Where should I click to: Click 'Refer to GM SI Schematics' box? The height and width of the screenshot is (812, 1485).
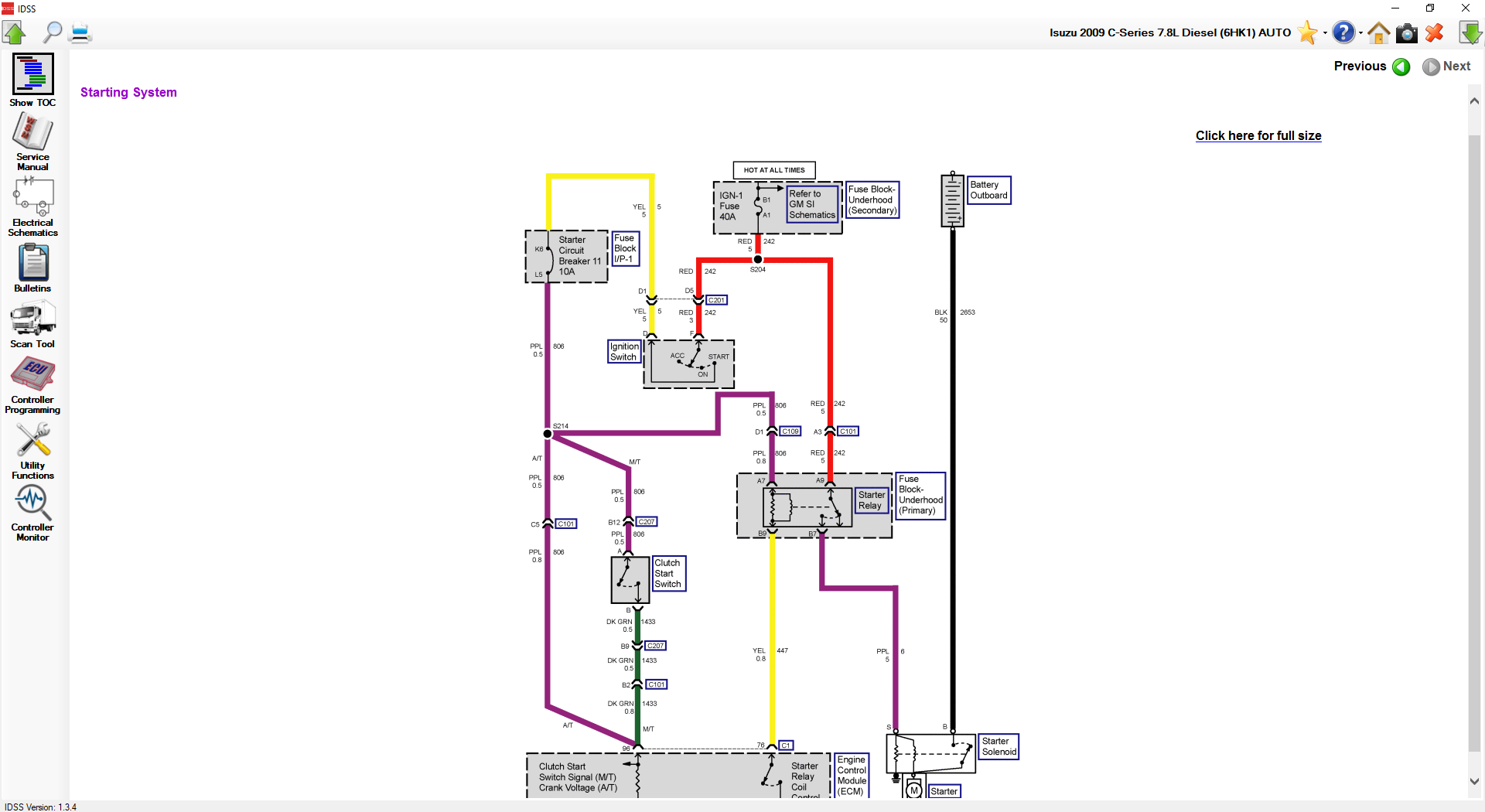pyautogui.click(x=812, y=204)
